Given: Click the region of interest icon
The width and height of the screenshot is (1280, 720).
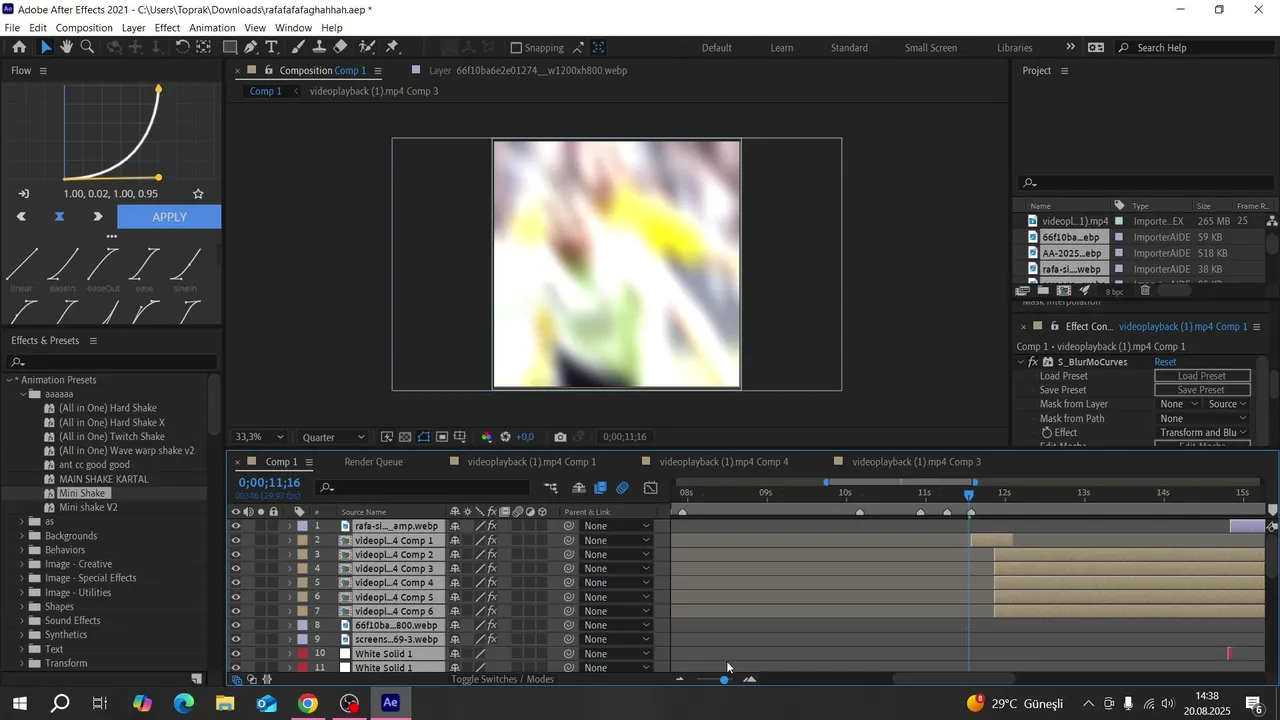Looking at the screenshot, I should coord(442,437).
